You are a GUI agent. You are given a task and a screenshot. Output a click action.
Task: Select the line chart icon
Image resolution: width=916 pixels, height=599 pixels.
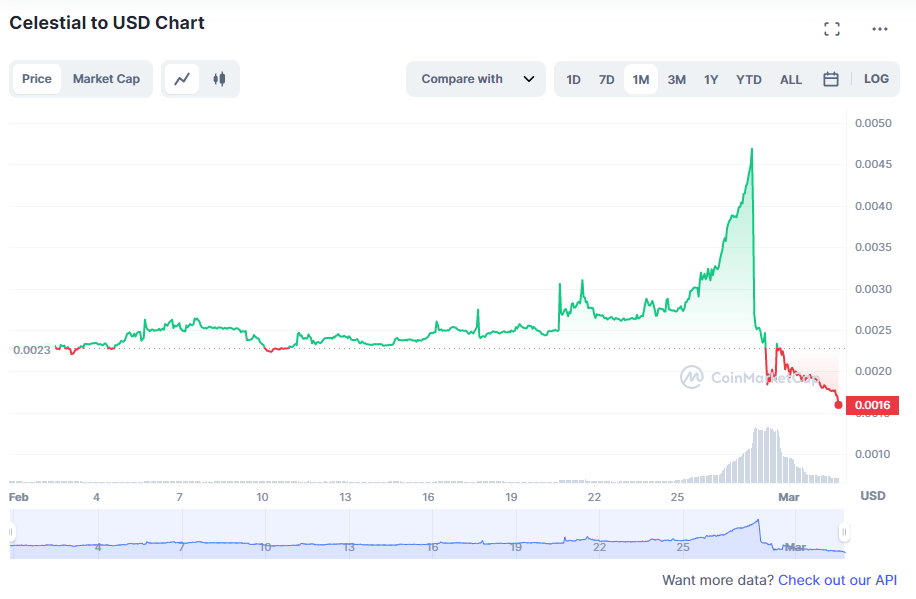[183, 79]
